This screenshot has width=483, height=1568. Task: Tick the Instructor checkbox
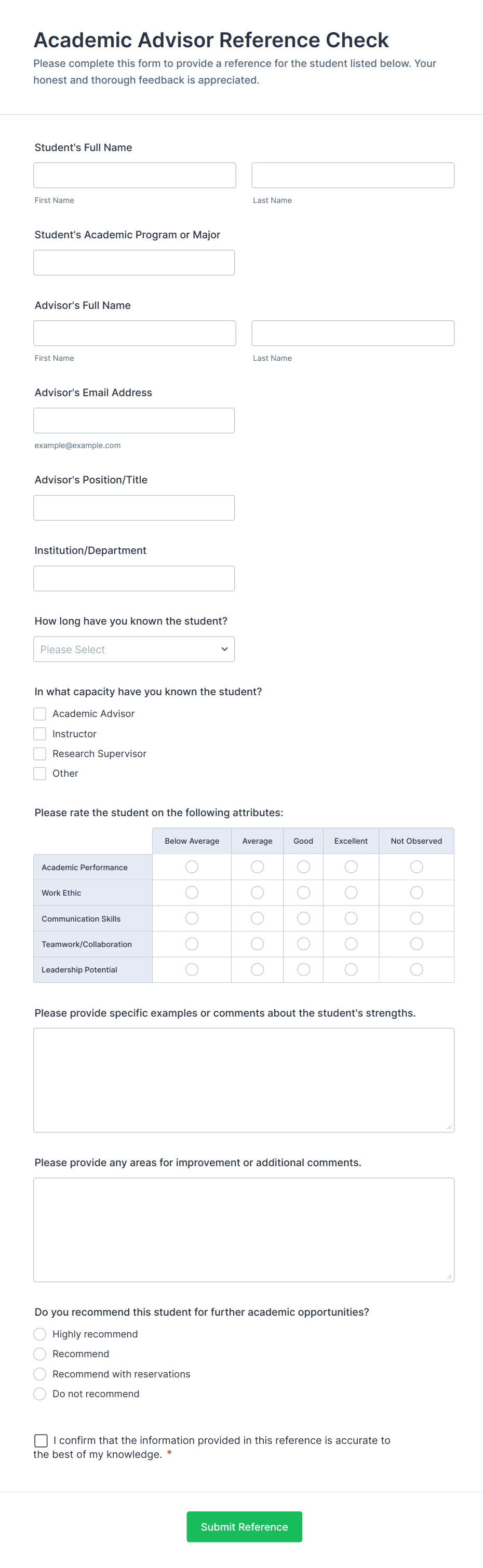(x=39, y=734)
